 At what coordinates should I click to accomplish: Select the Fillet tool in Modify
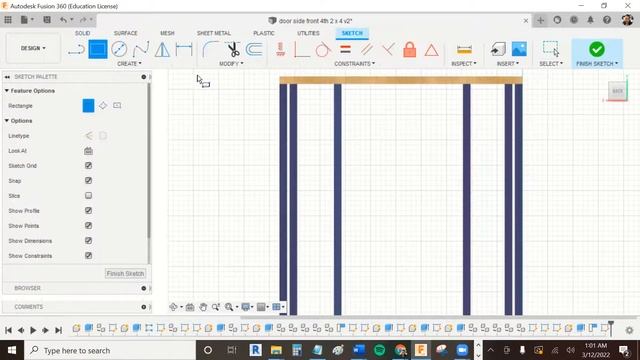click(210, 49)
